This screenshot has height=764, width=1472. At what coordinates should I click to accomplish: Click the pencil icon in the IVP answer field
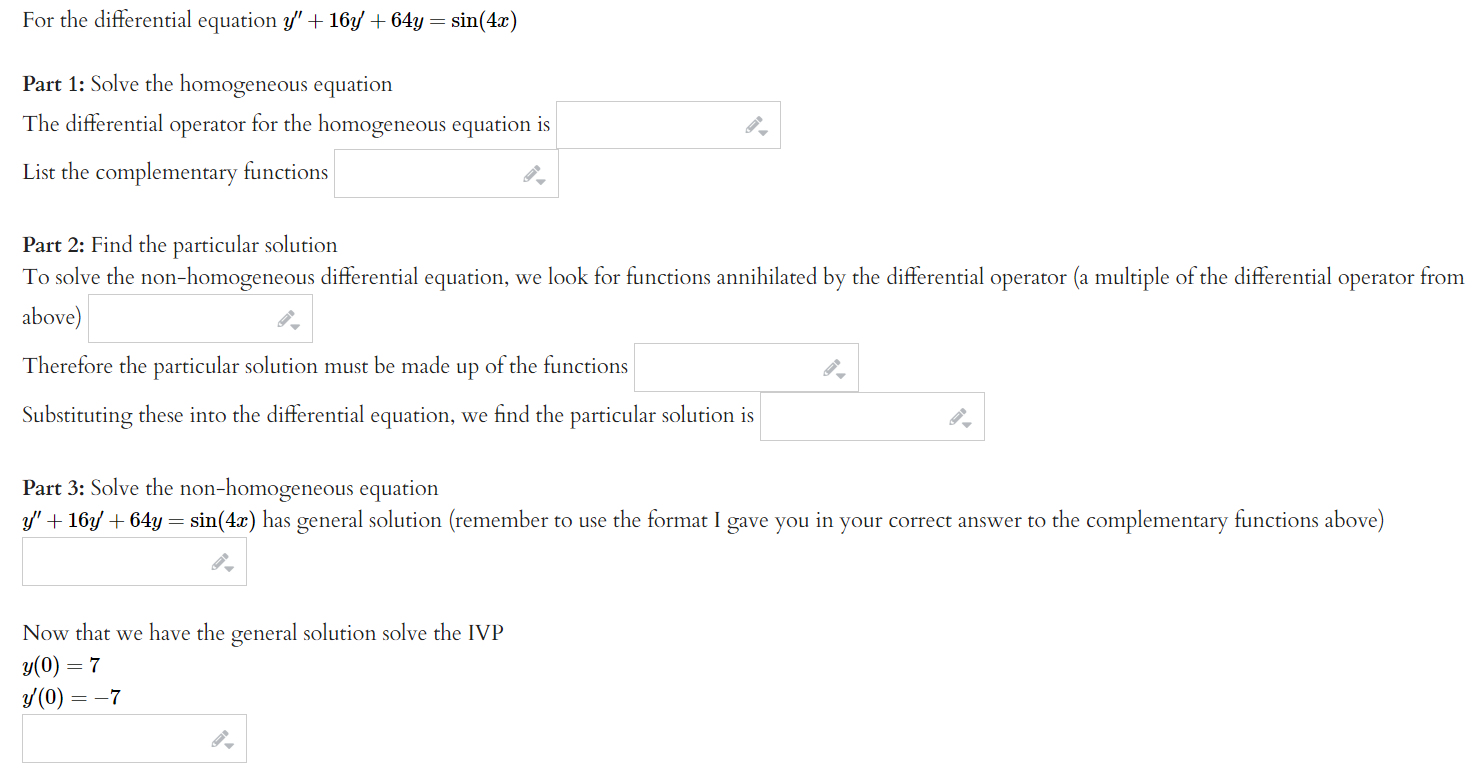pyautogui.click(x=219, y=735)
